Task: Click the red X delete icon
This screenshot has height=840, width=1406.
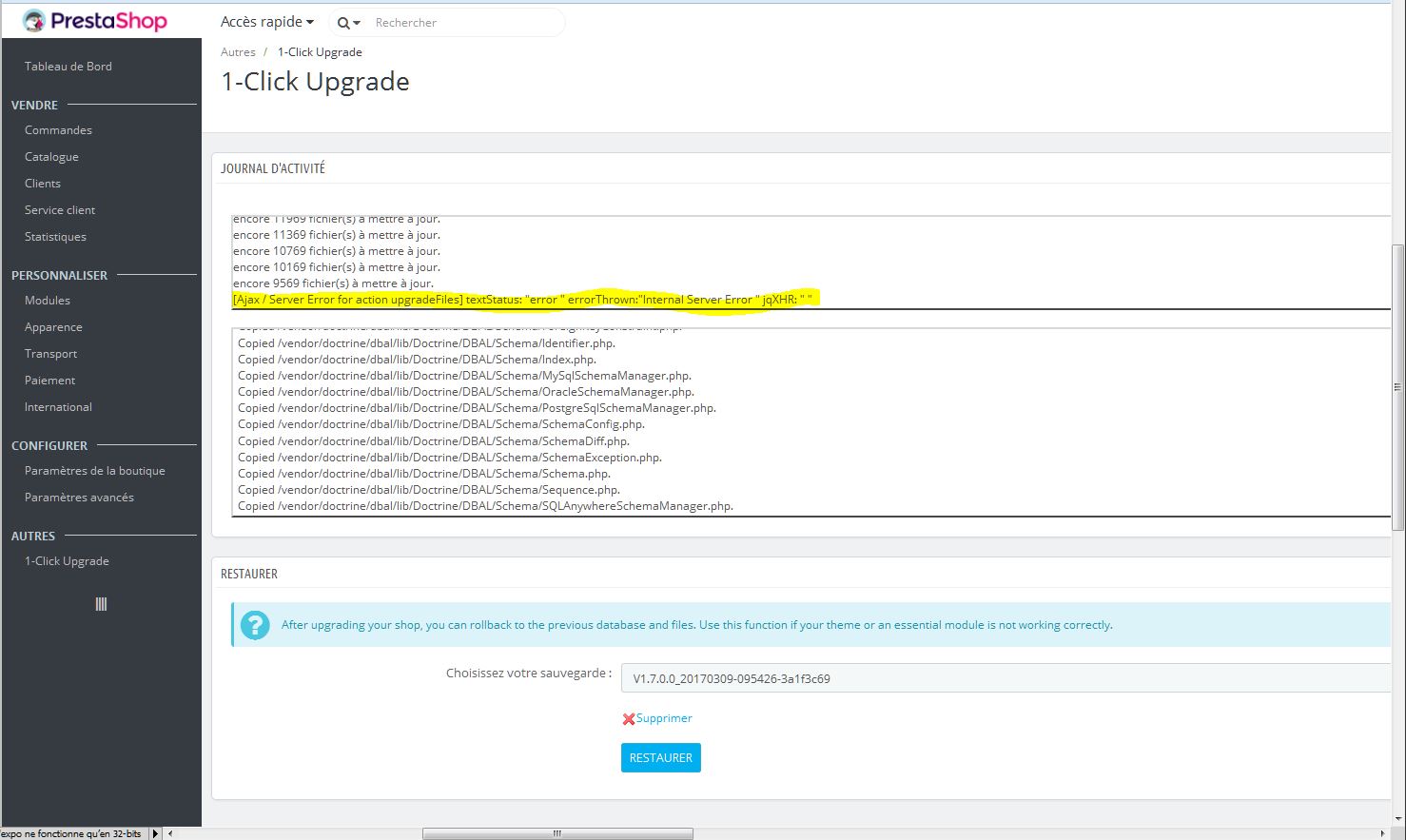Action: click(x=628, y=719)
